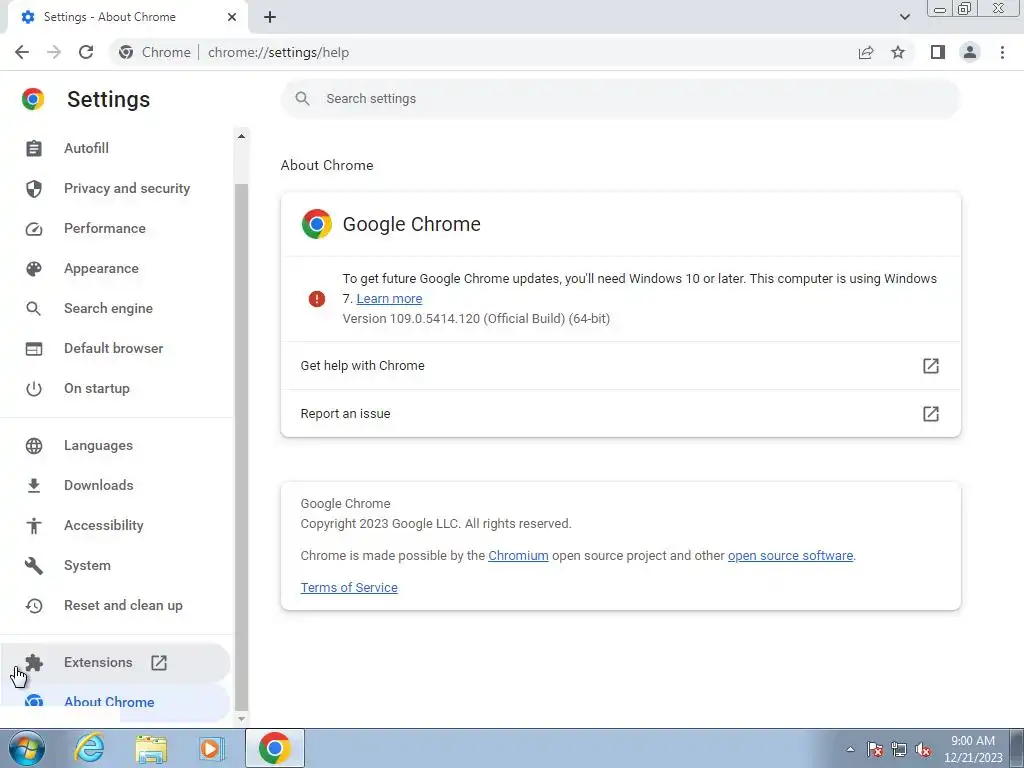
Task: Click the address bar URL
Action: coord(278,52)
